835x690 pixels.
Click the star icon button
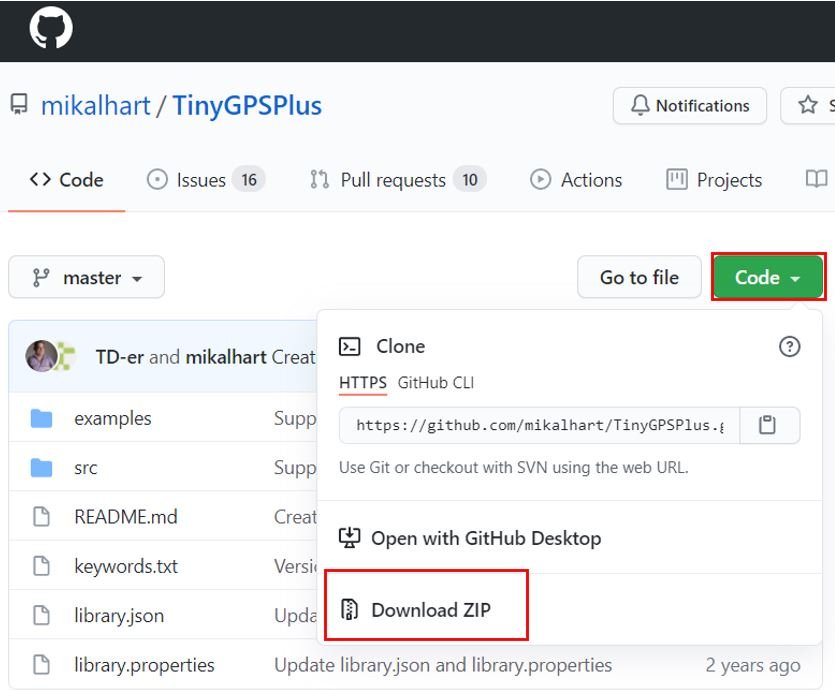point(807,105)
